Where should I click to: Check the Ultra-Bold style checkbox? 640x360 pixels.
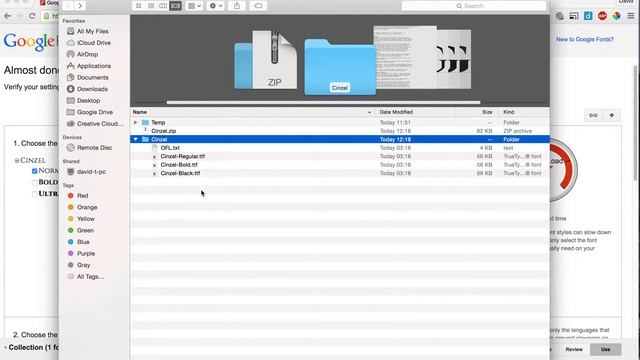click(34, 193)
